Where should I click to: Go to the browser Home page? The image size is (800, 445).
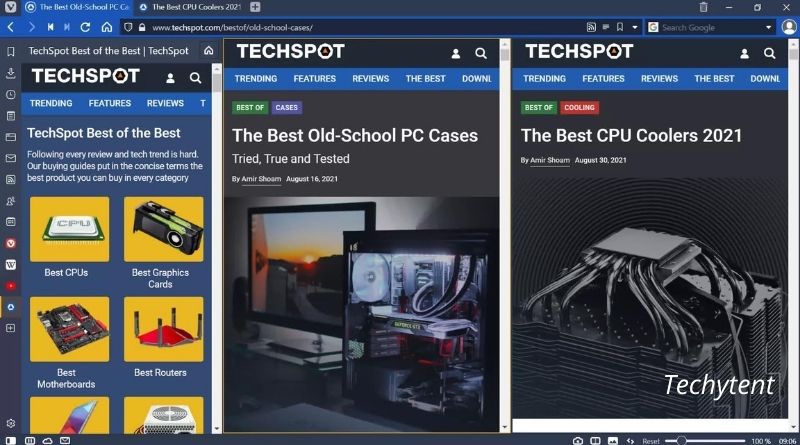[107, 27]
